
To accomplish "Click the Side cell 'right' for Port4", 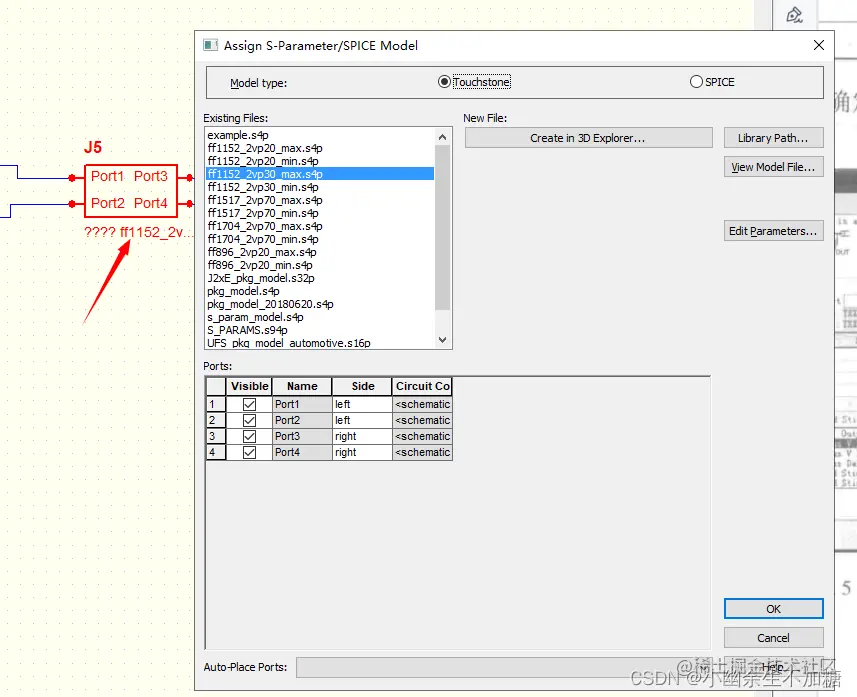I will (362, 453).
